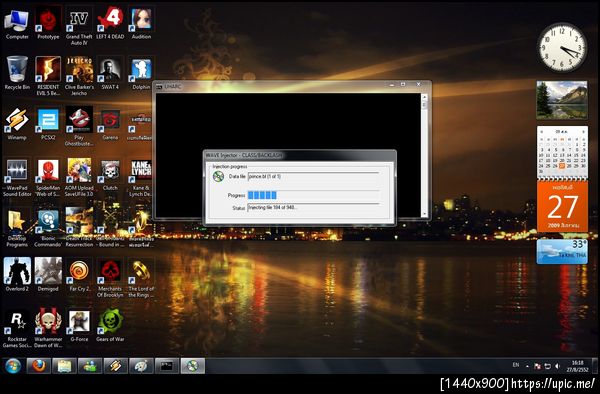Click scroll down arrow in UHARC window
Image resolution: width=600 pixels, height=394 pixels.
[424, 214]
